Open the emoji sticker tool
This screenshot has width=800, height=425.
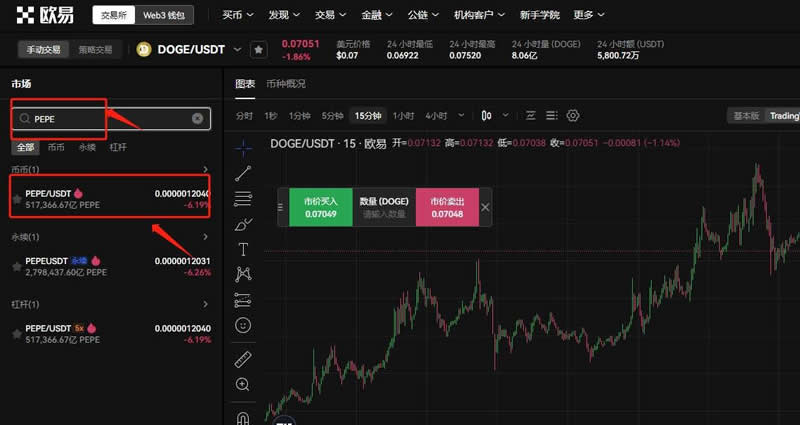click(x=243, y=325)
